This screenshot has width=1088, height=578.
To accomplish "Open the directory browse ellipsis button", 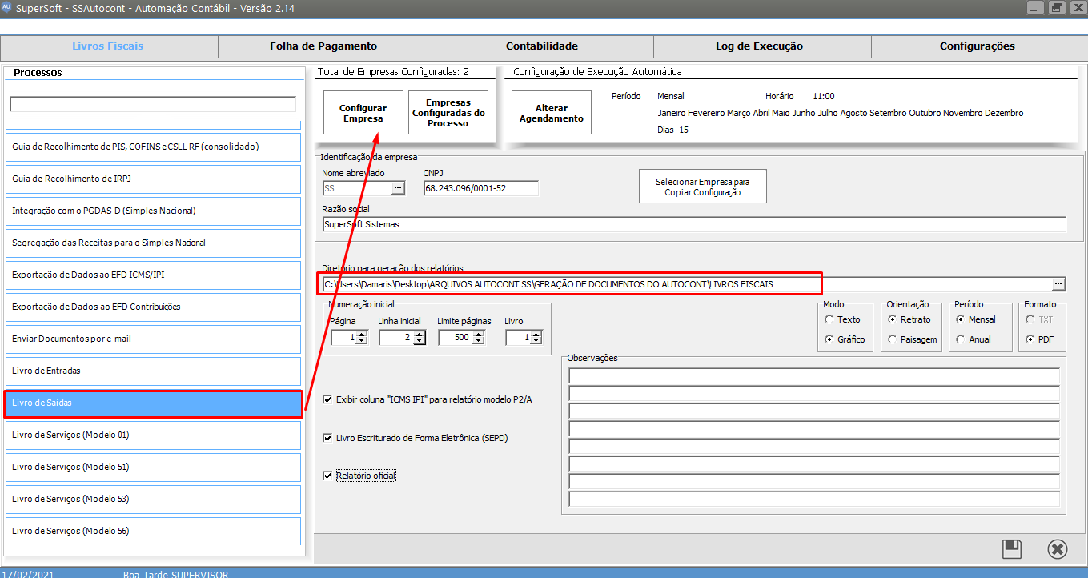I will (x=1058, y=285).
